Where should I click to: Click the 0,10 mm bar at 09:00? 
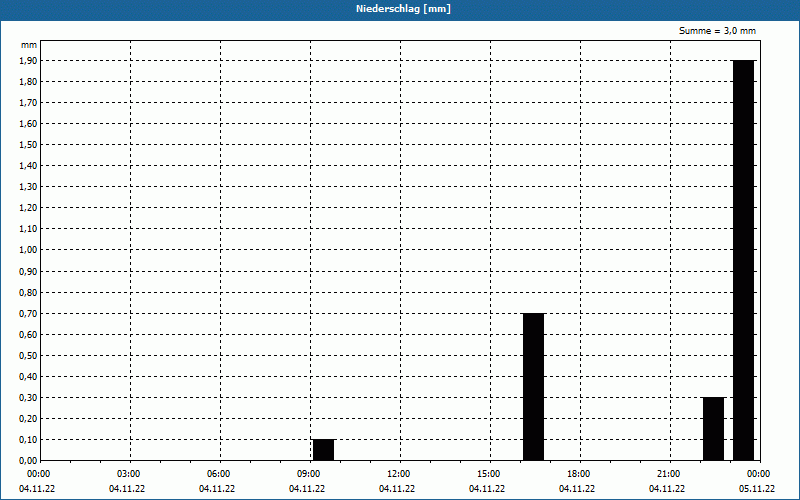click(323, 449)
